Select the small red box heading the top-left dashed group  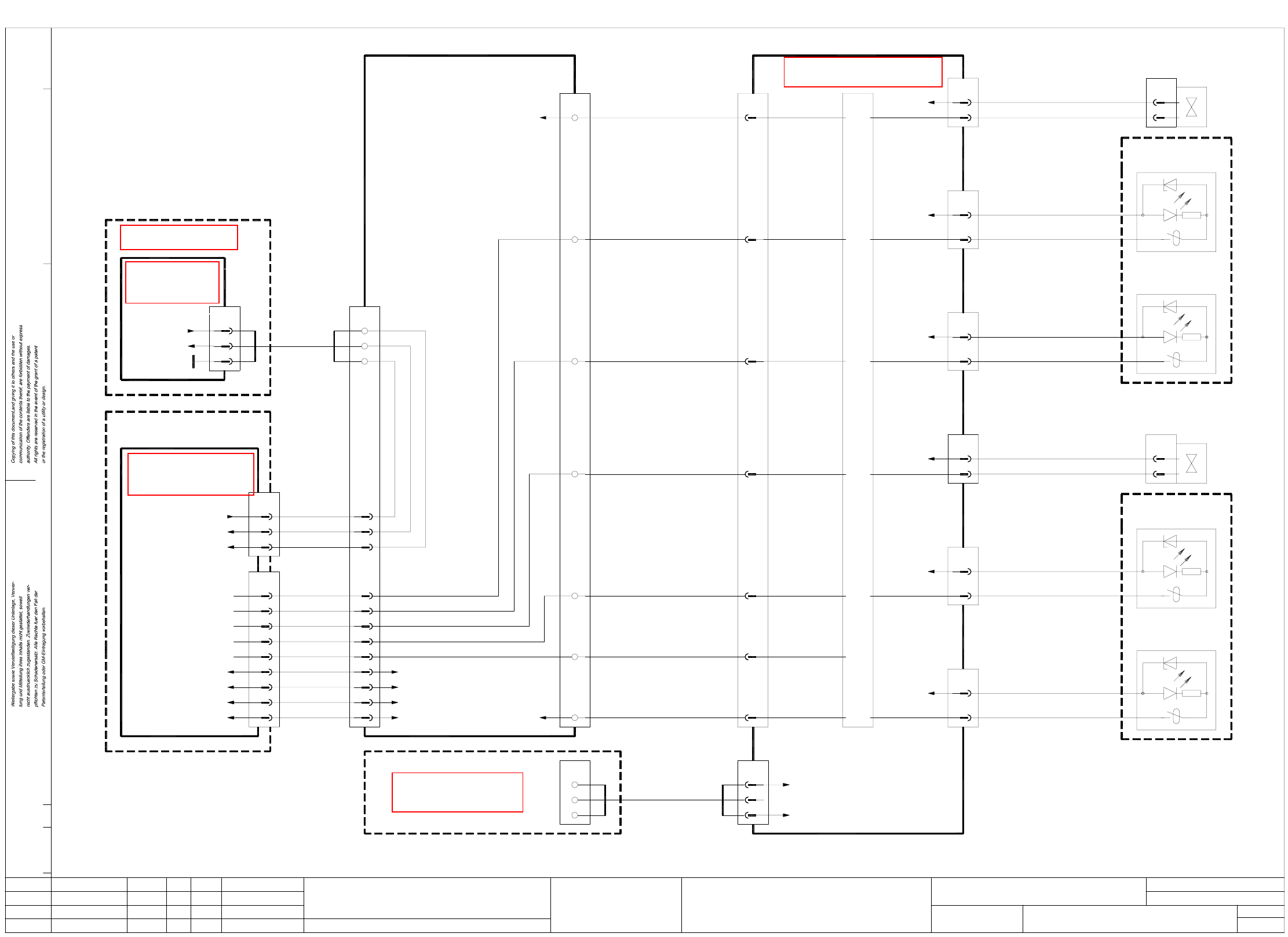[x=178, y=237]
